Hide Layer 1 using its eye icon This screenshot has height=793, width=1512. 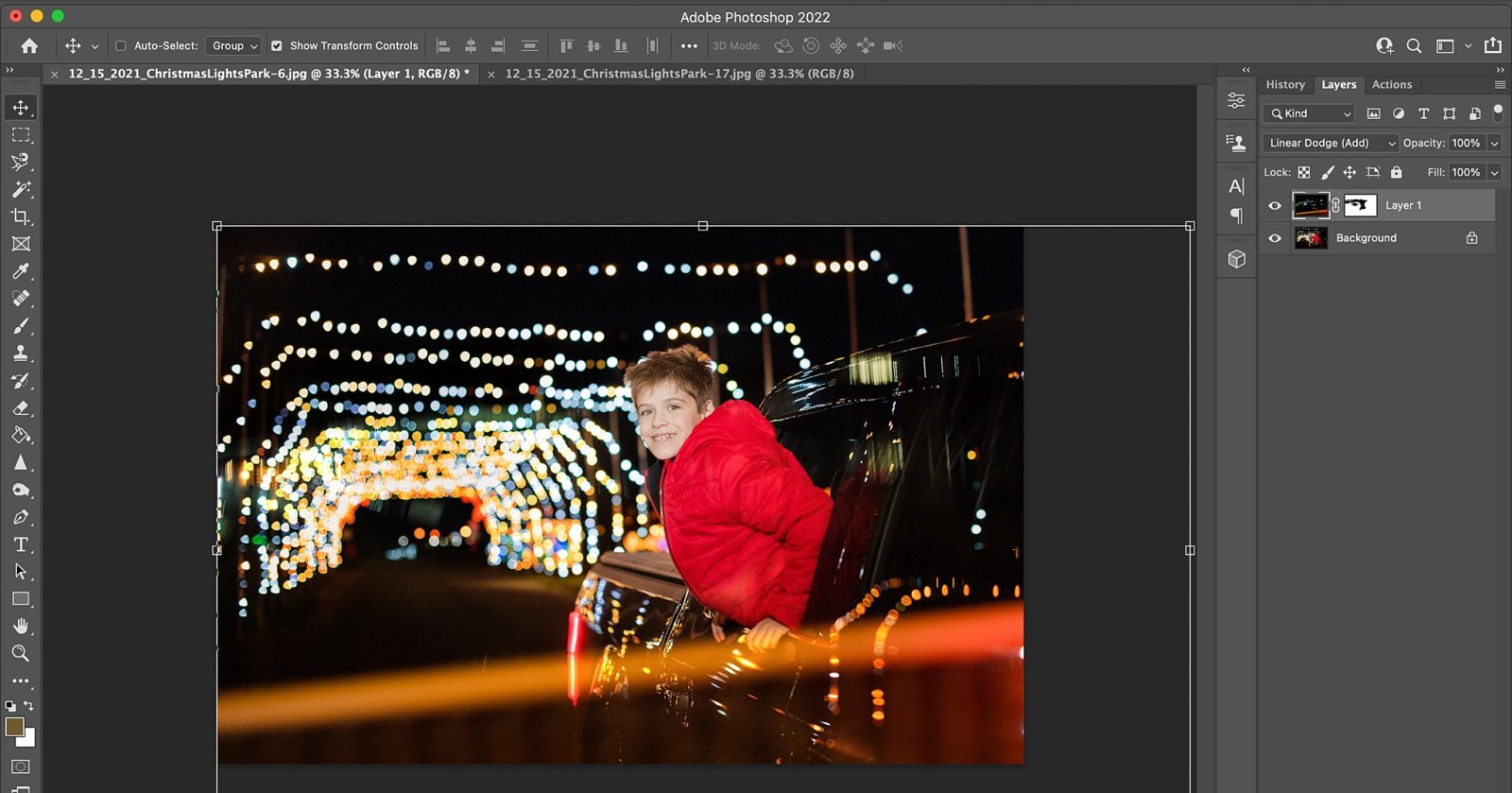1275,205
